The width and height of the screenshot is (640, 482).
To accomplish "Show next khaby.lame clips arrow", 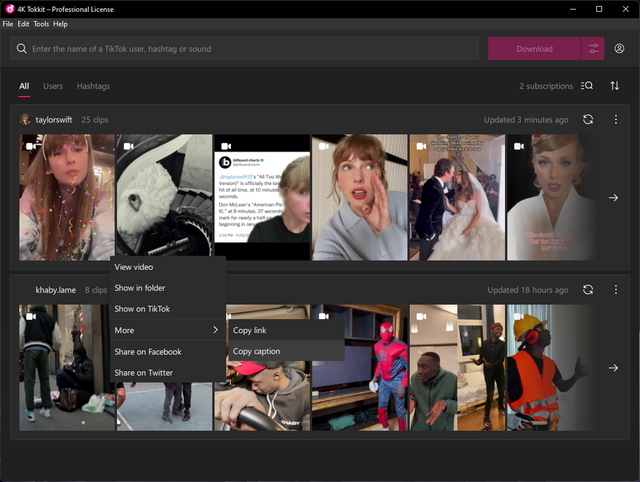I will 613,368.
